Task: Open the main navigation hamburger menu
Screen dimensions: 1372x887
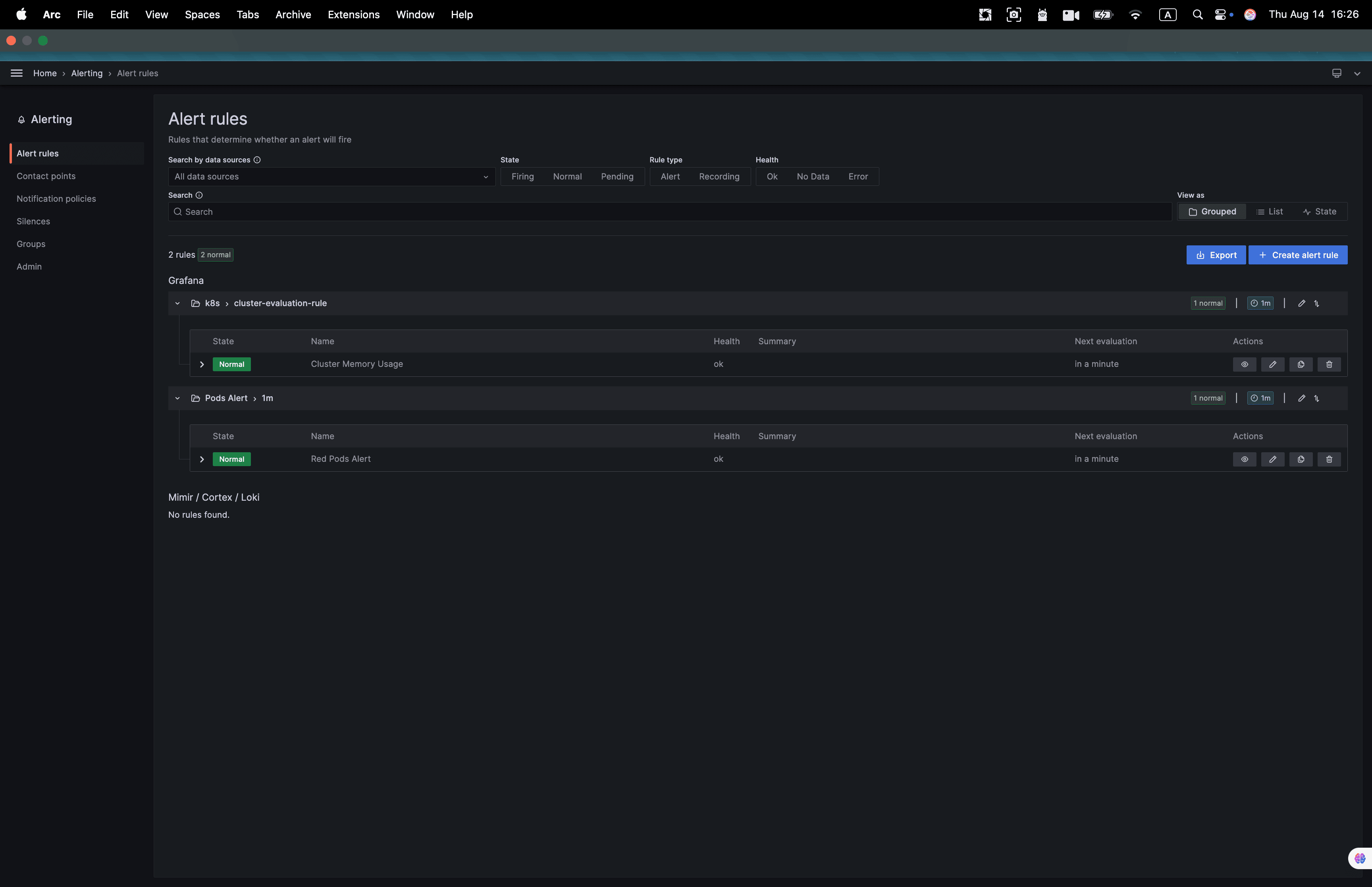Action: (16, 73)
